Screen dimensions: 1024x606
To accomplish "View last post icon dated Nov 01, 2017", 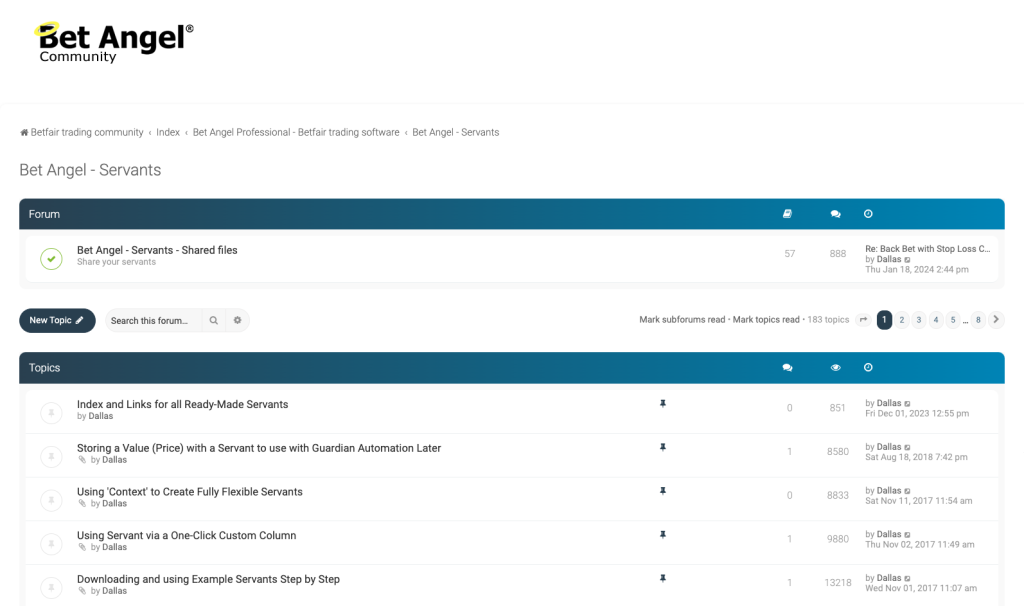I will (x=907, y=579).
